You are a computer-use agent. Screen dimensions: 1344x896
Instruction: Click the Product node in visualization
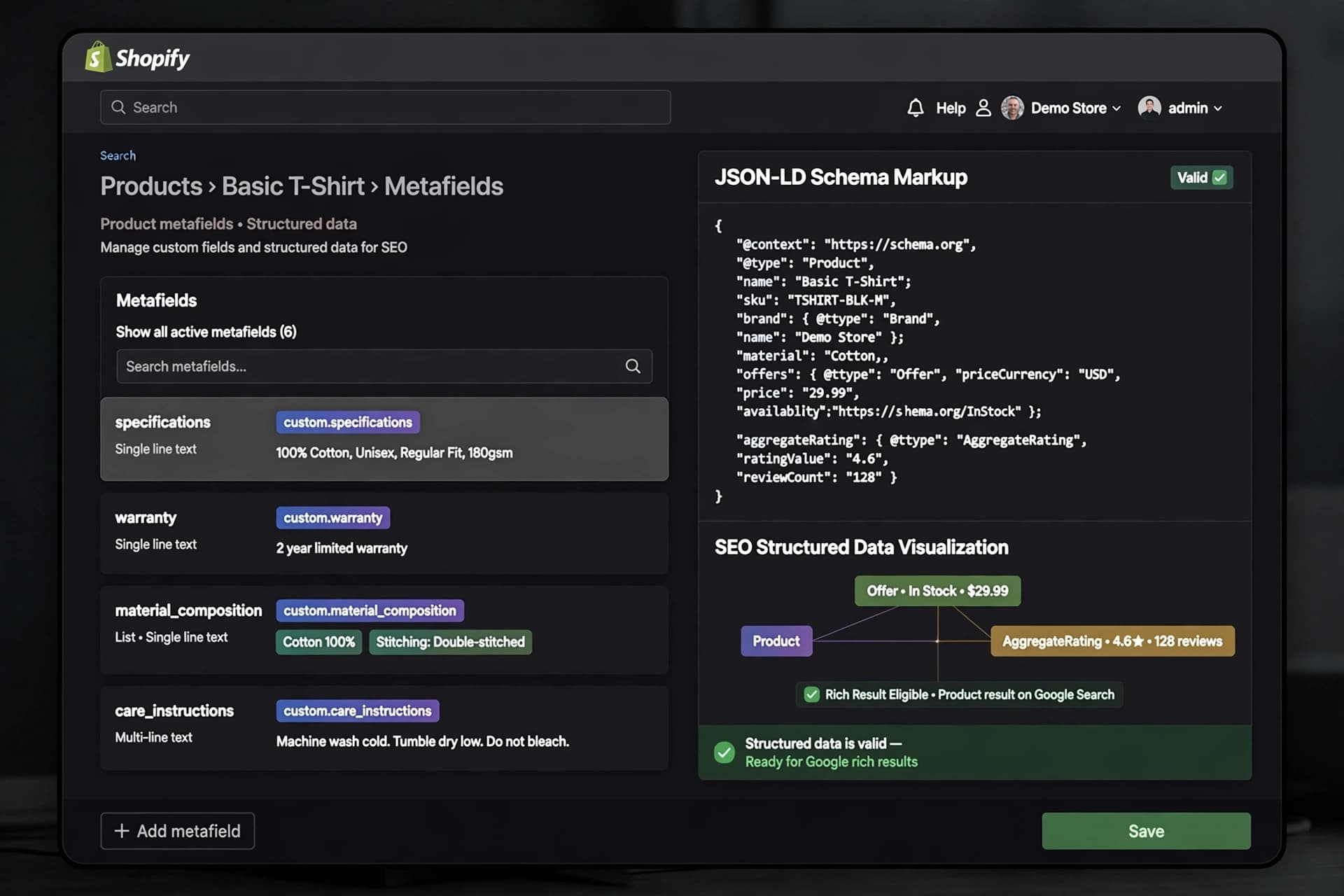(x=776, y=640)
